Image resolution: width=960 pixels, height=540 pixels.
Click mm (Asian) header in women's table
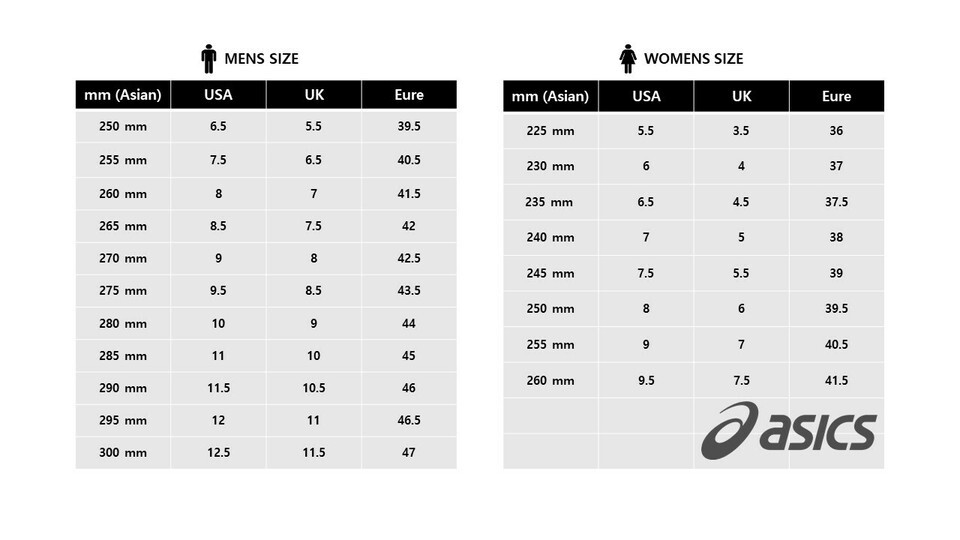[550, 96]
